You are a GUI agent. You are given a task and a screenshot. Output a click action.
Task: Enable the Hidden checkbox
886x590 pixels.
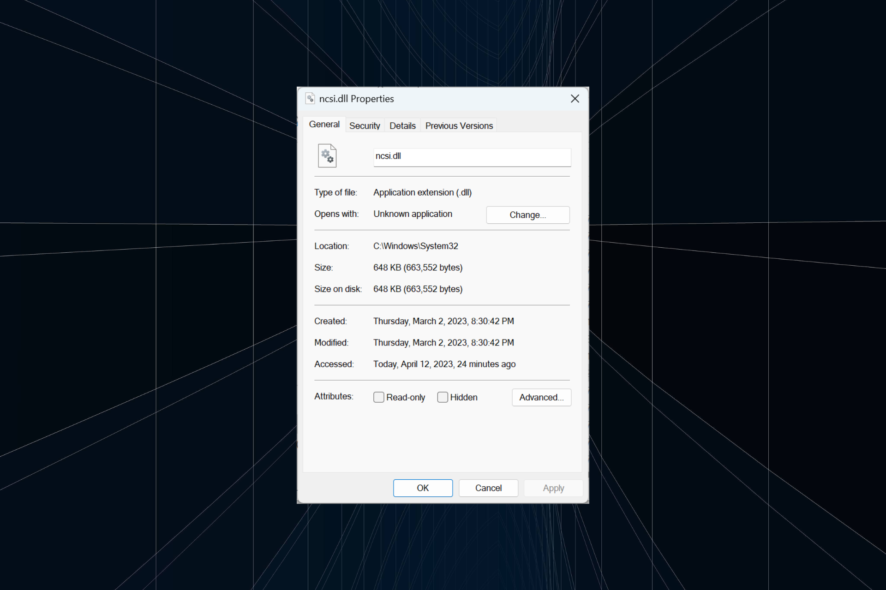pyautogui.click(x=442, y=397)
